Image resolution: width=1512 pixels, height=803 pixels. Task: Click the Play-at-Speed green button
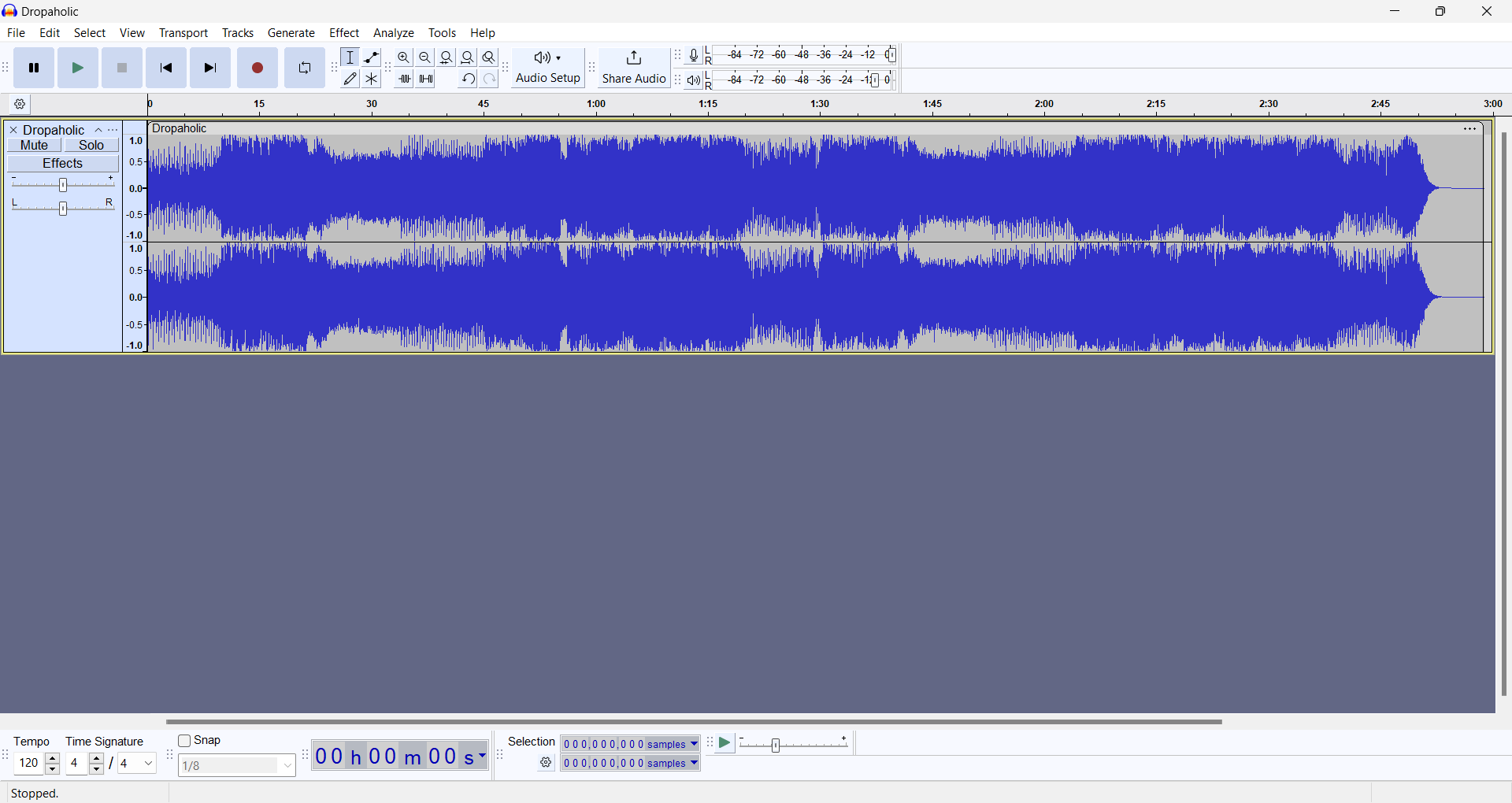pos(725,744)
